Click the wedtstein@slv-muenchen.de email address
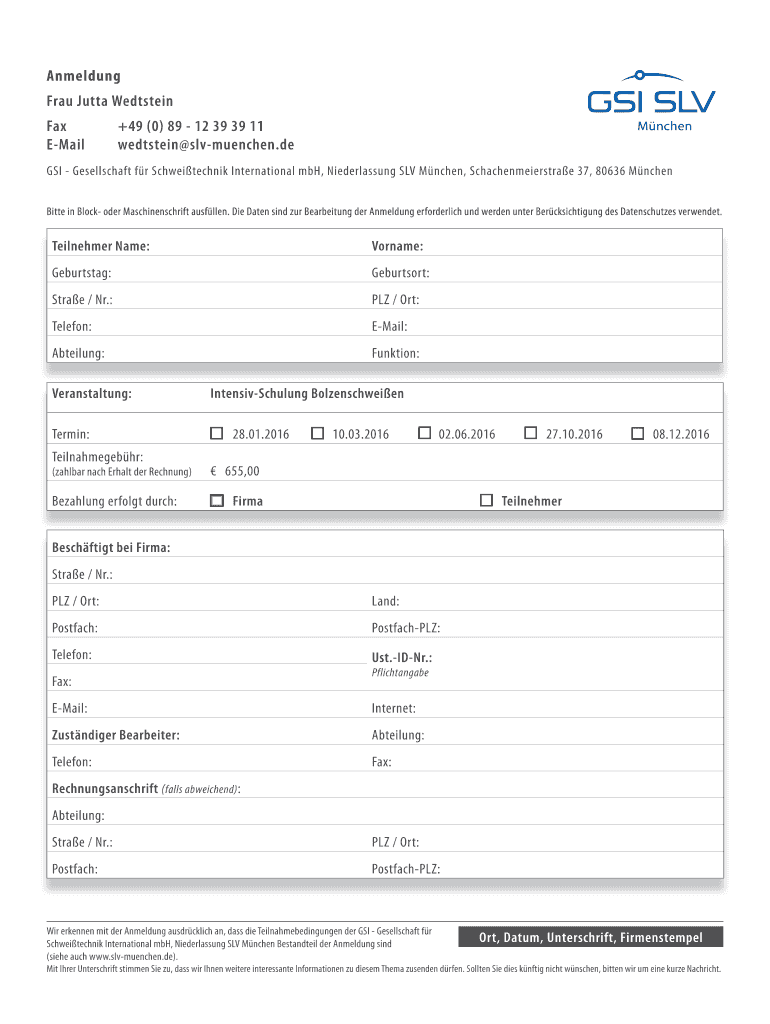The width and height of the screenshot is (770, 1024). pyautogui.click(x=205, y=145)
